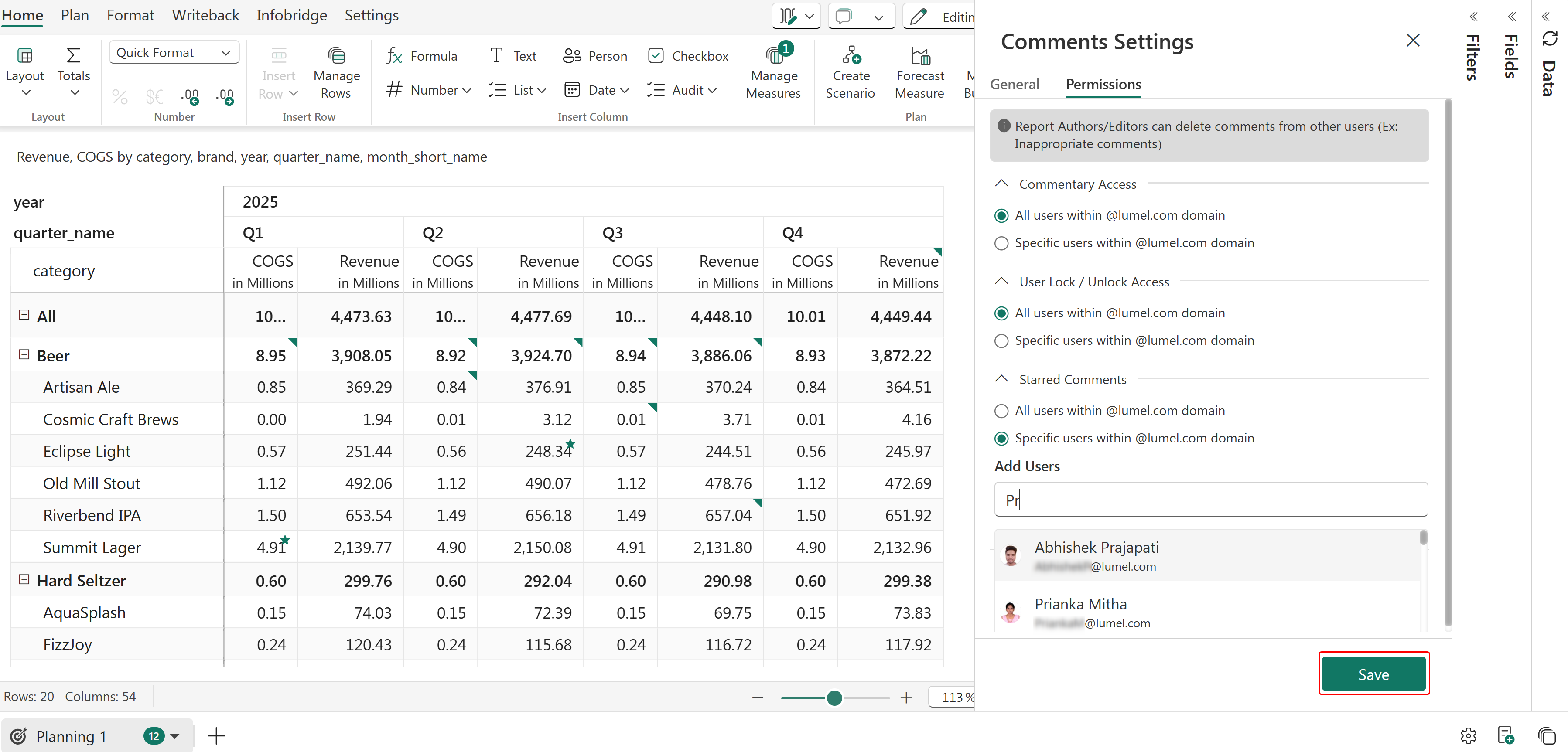Image resolution: width=1568 pixels, height=752 pixels.
Task: Insert a Checkbox column
Action: click(688, 56)
